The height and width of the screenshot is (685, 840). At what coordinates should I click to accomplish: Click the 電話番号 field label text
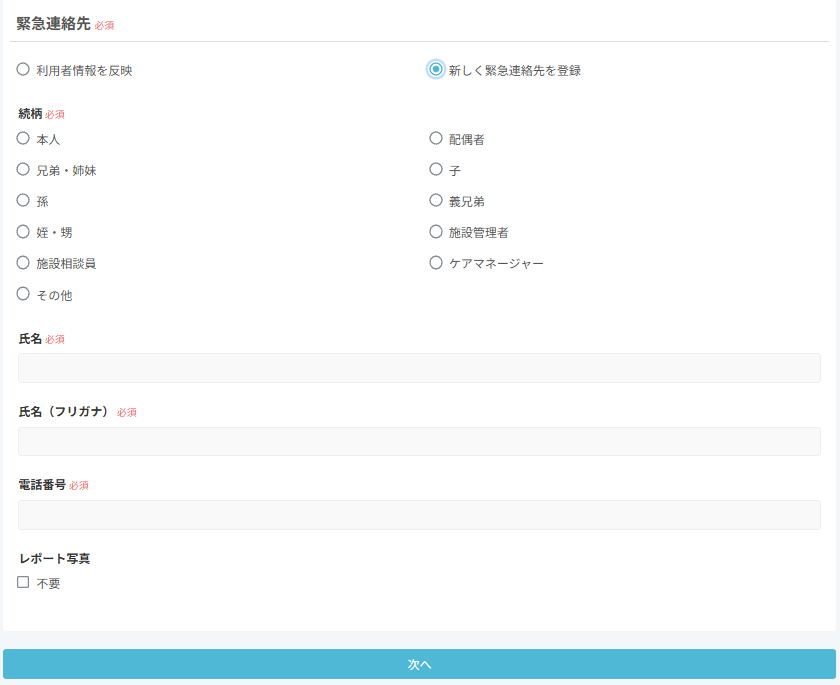42,485
